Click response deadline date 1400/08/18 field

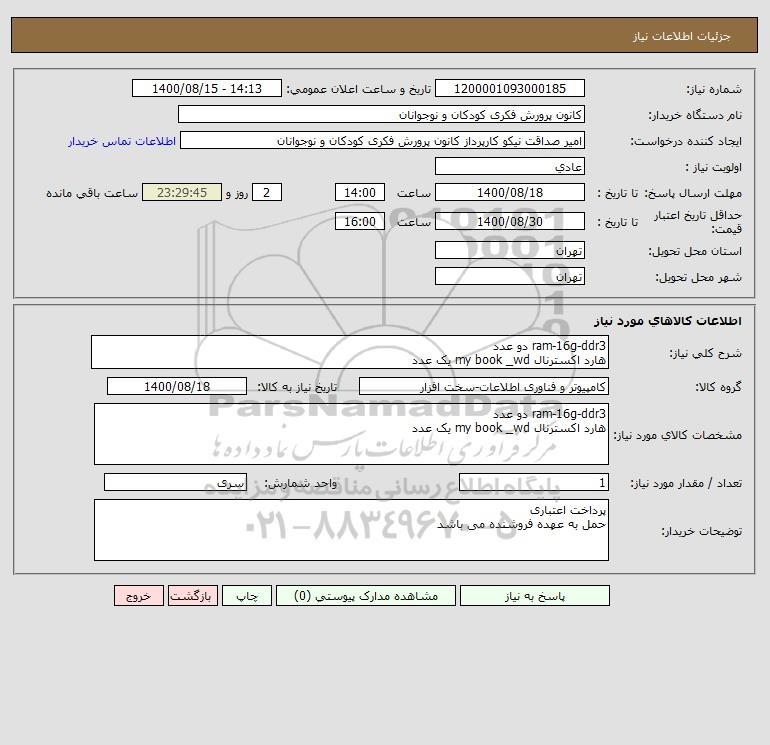coord(510,193)
